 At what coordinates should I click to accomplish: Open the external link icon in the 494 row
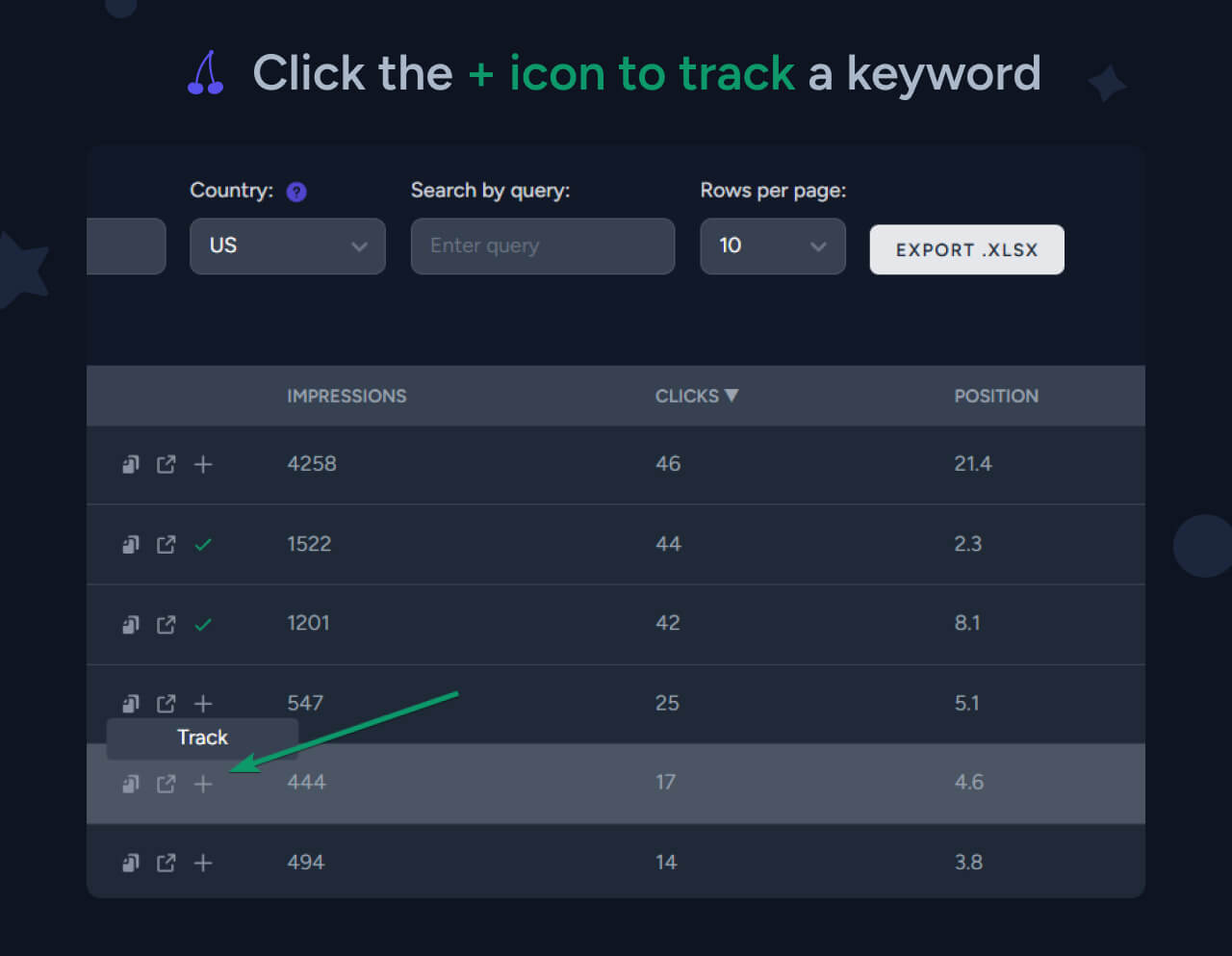point(167,863)
